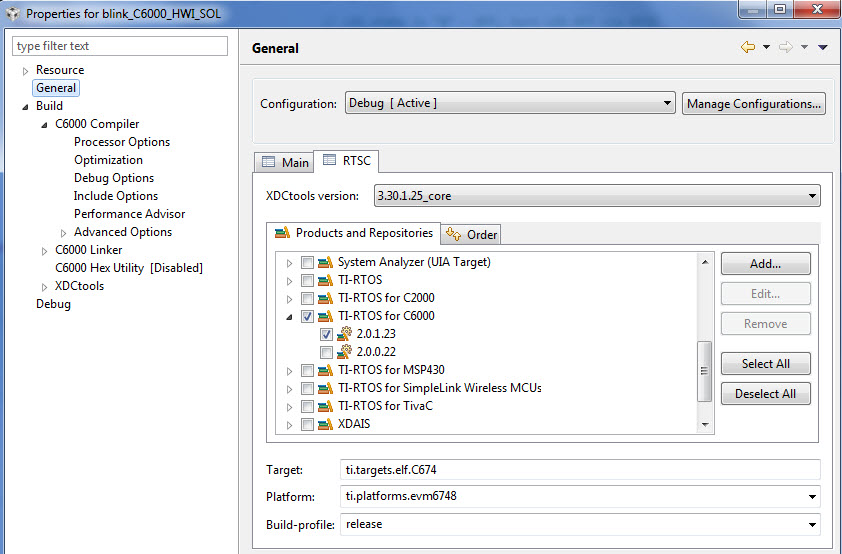This screenshot has height=554, width=842.
Task: Click the TI-RTOS product icon
Action: 325,280
